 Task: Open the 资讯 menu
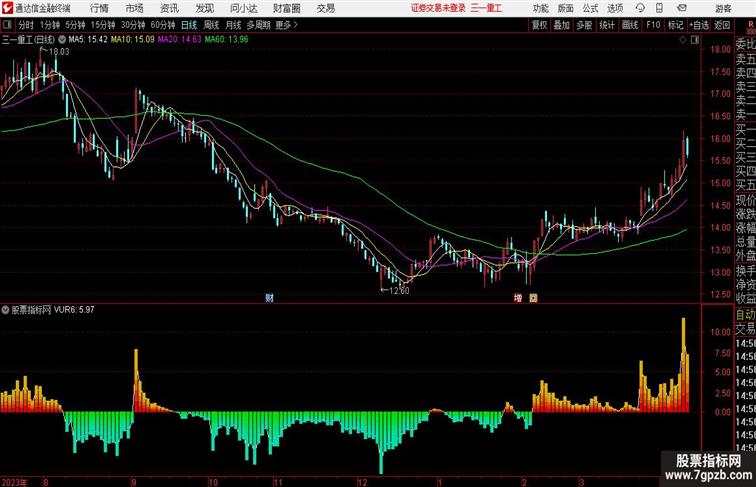tap(169, 8)
